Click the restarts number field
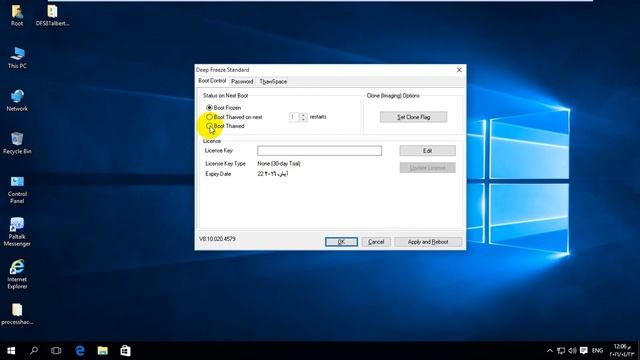Screen dimensions: 640x360 click(x=294, y=117)
